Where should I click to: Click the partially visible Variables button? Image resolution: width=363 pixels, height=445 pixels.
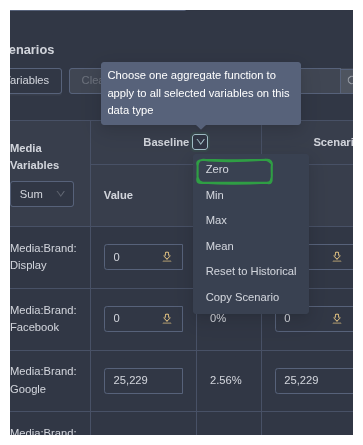pyautogui.click(x=36, y=81)
